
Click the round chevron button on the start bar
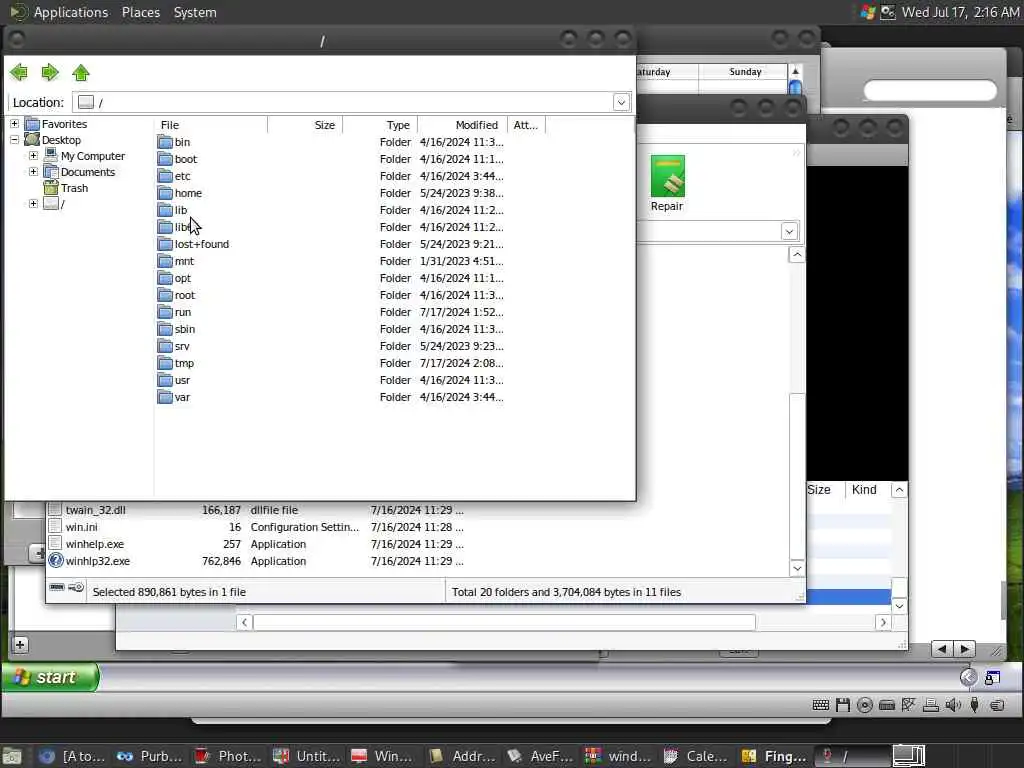(968, 678)
